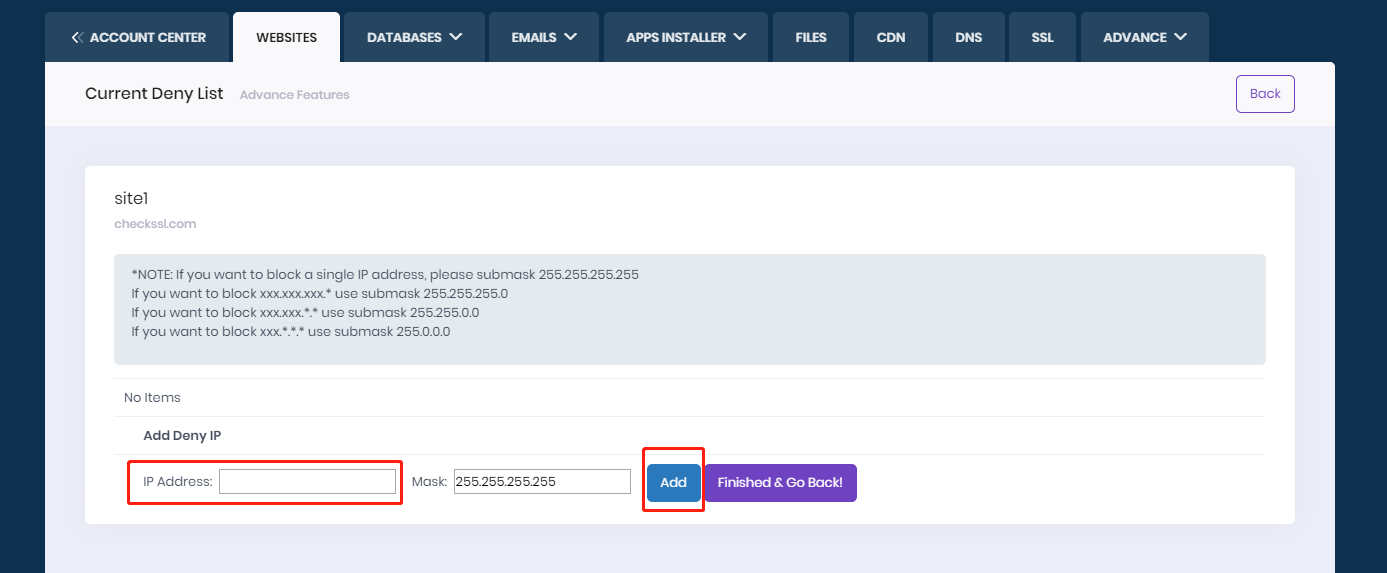Select the site1 heading

[x=131, y=199]
